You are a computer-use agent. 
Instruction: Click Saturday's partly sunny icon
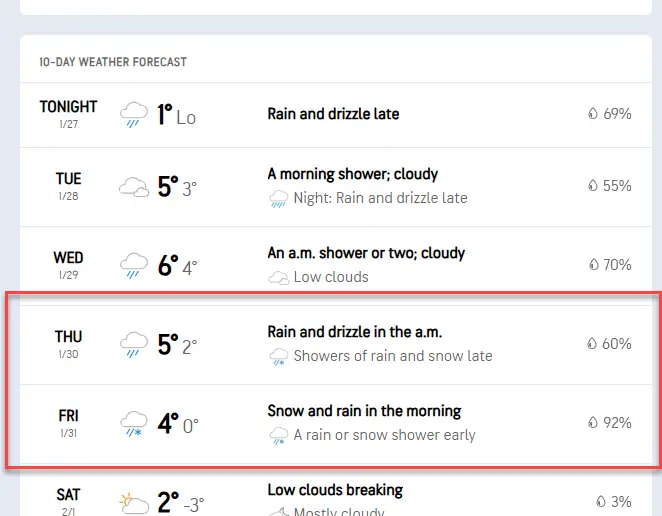134,501
